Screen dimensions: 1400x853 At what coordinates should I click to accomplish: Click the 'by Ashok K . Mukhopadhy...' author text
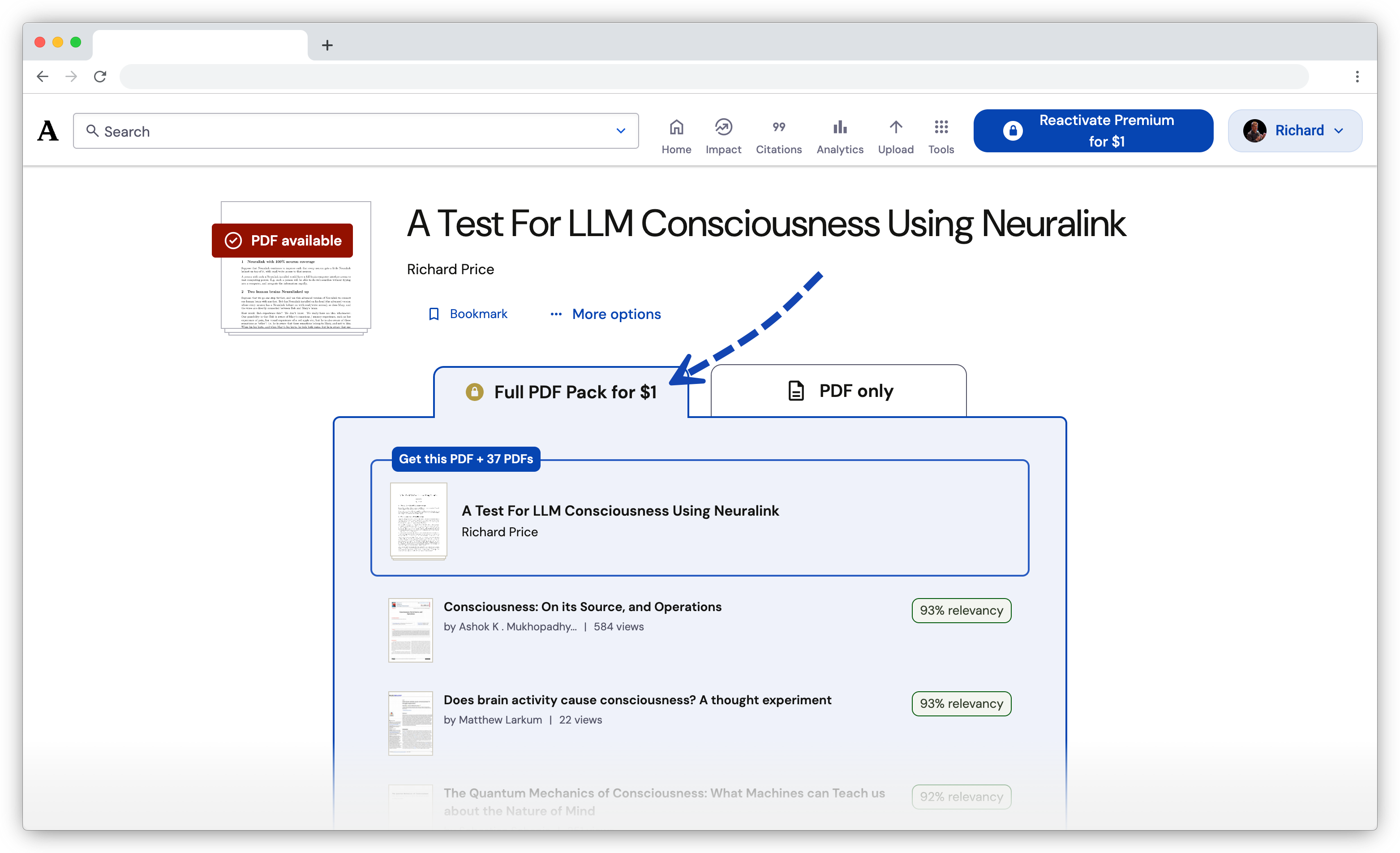click(510, 627)
